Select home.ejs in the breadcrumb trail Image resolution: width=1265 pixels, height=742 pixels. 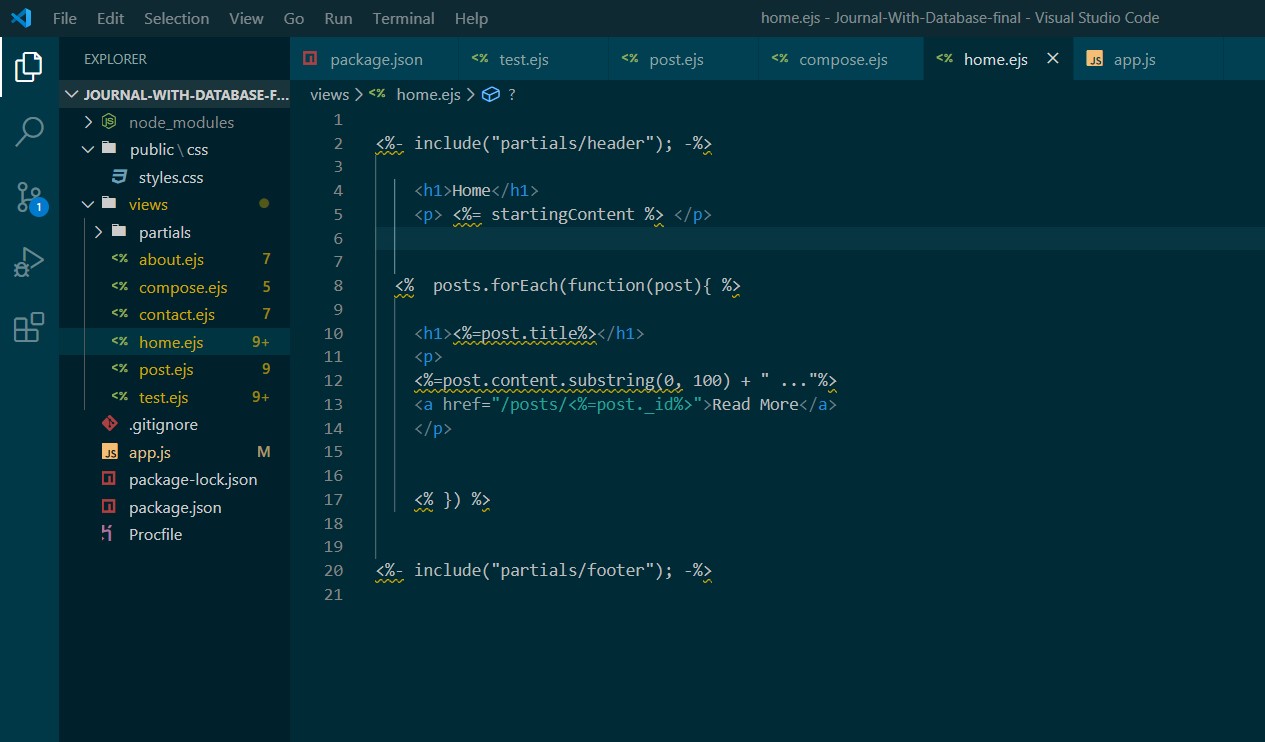click(428, 94)
